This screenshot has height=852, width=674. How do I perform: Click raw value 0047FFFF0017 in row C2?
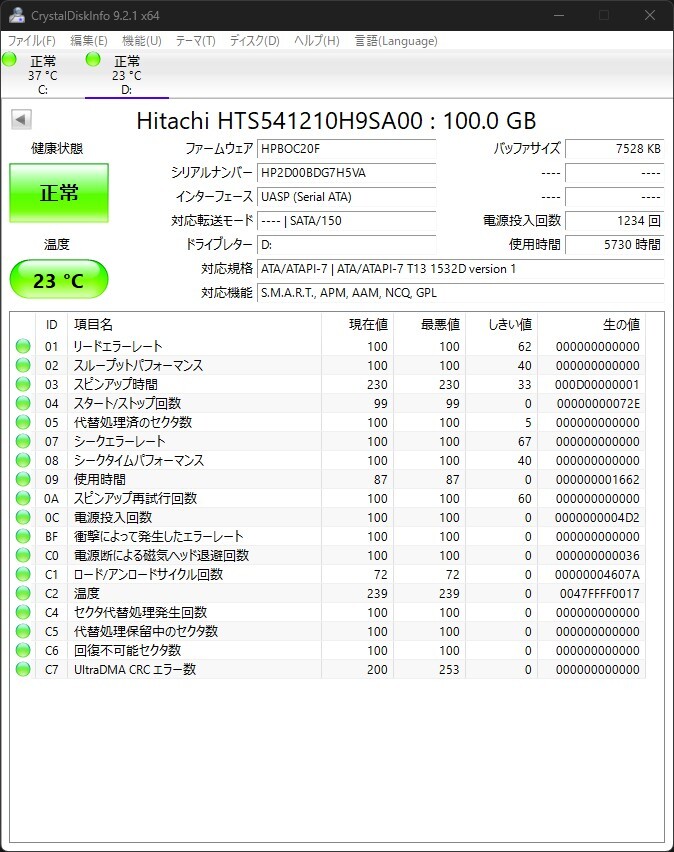(x=600, y=594)
